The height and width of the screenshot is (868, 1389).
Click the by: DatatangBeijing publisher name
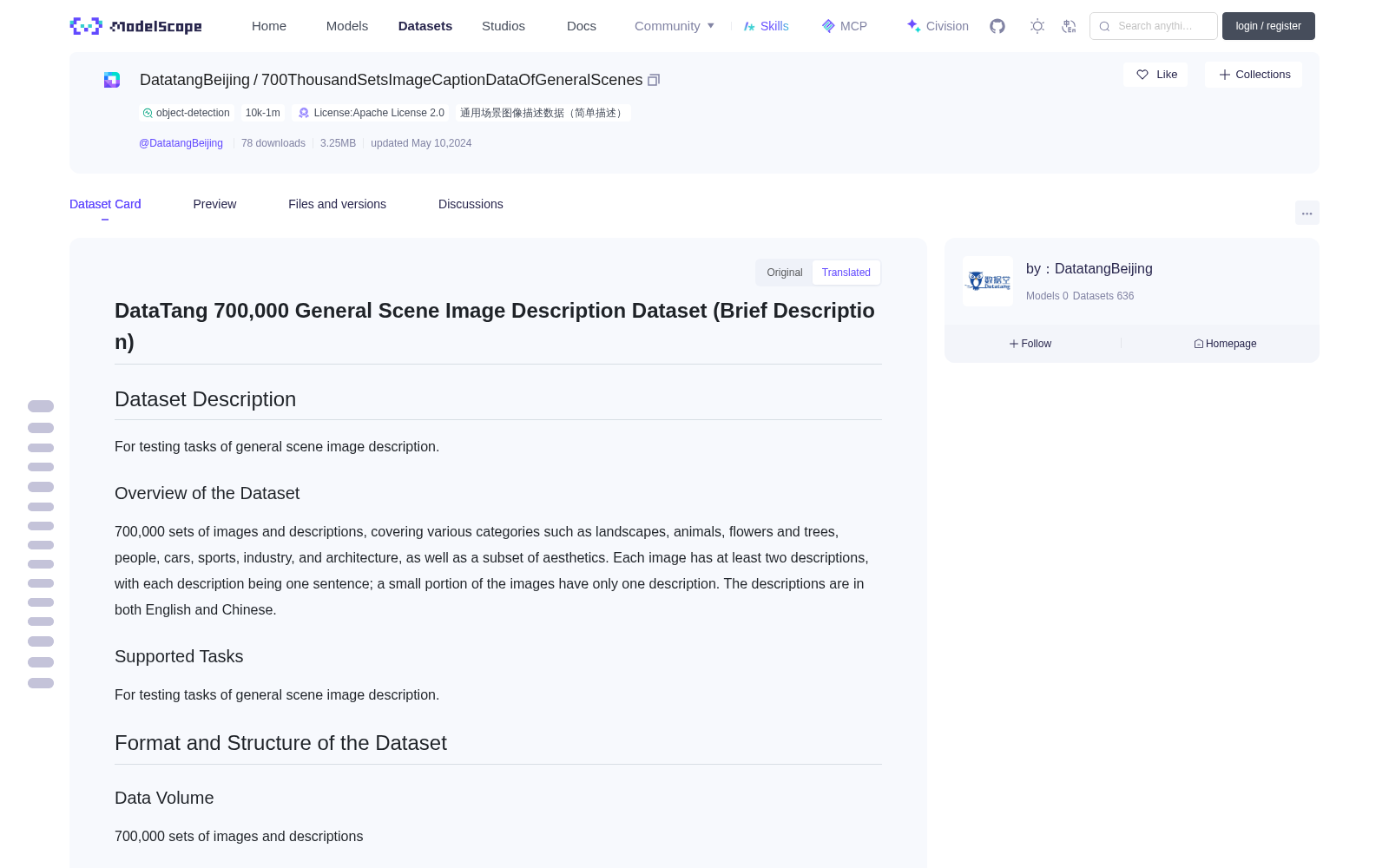1089,269
